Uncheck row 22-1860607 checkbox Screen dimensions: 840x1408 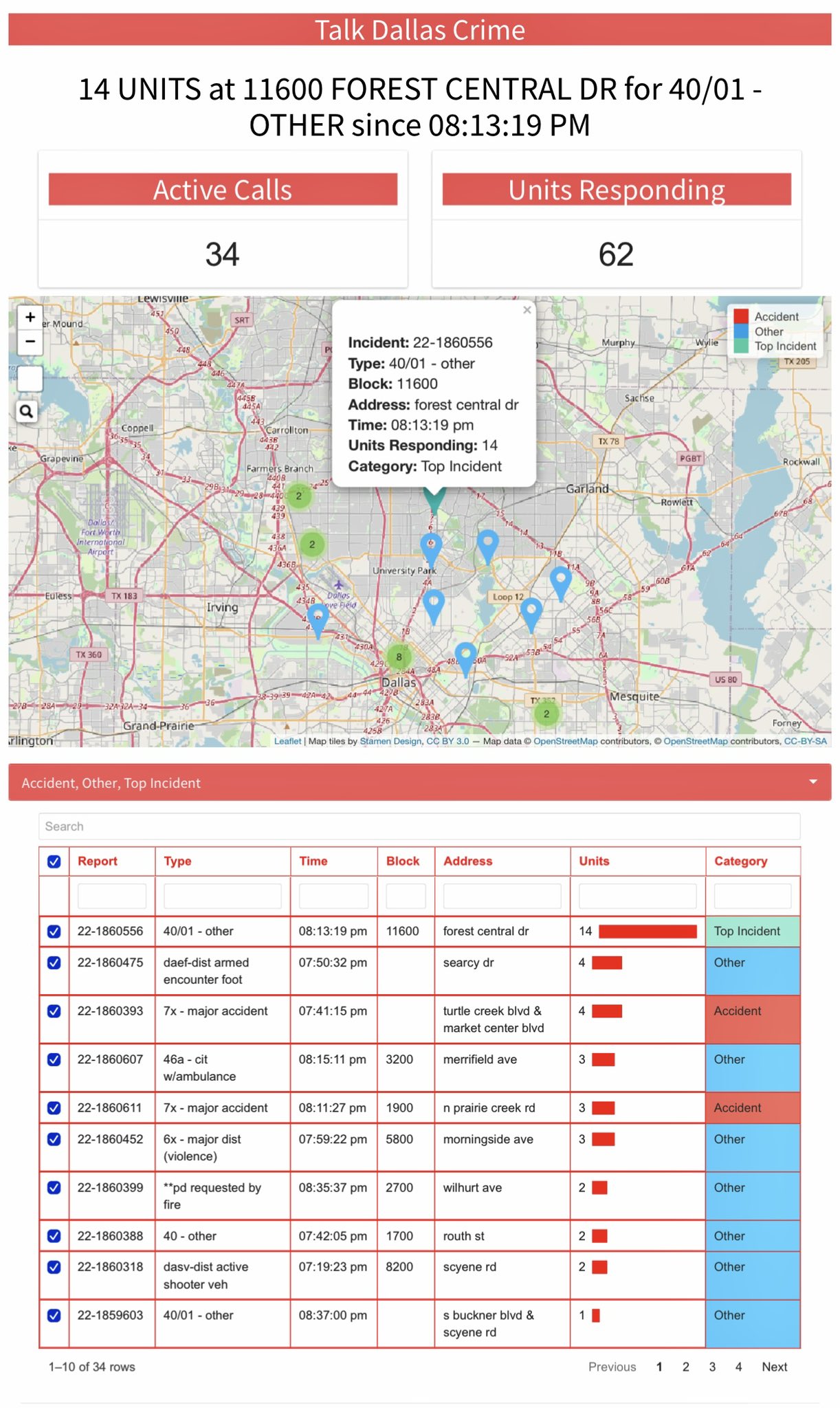coord(54,1059)
